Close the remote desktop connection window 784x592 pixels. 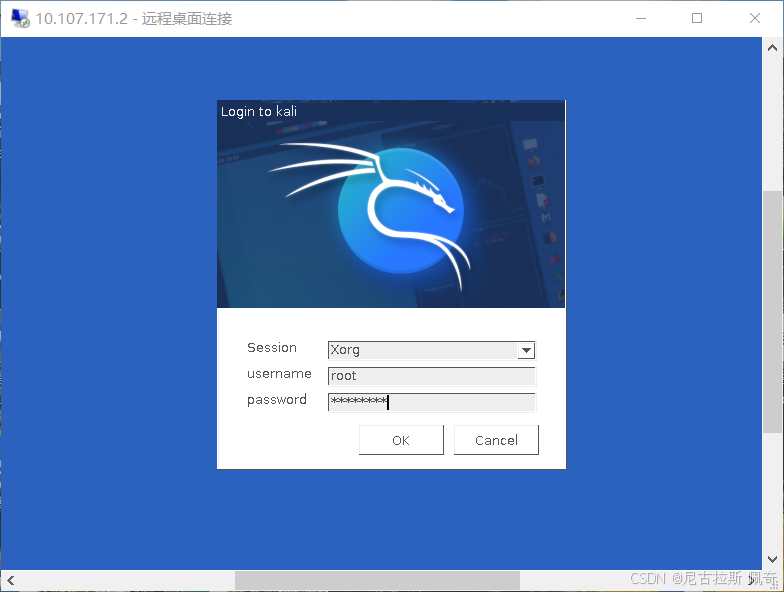(x=755, y=18)
